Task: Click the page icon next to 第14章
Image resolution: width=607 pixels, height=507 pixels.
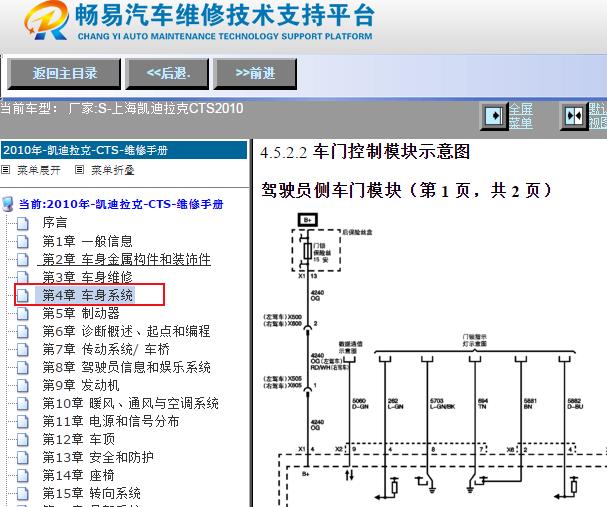Action: (x=23, y=476)
